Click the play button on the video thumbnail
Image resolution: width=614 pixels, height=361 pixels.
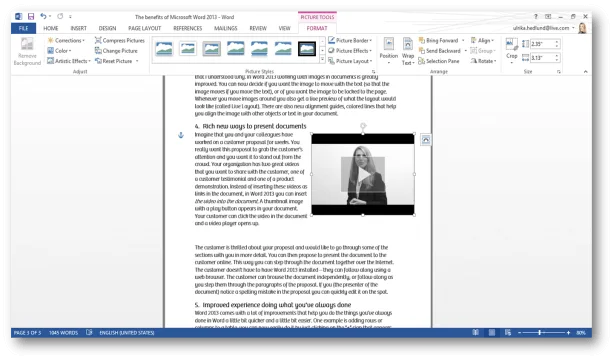(363, 175)
